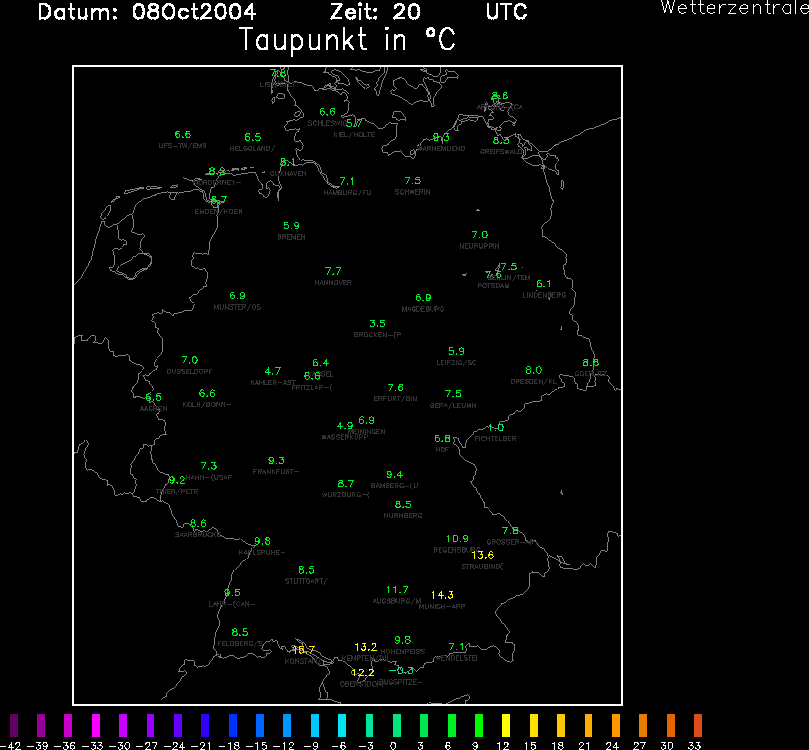This screenshot has height=750, width=809.
Task: Click the SCHWERIN station label
Action: tap(413, 192)
